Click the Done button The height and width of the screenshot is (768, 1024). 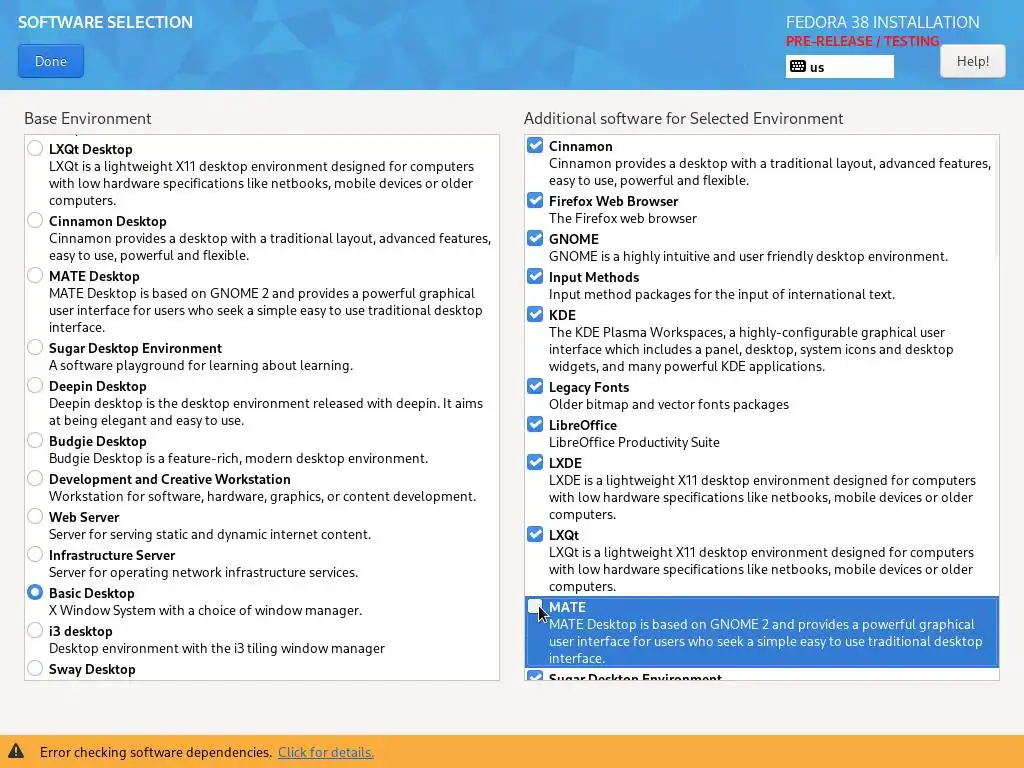coord(51,61)
